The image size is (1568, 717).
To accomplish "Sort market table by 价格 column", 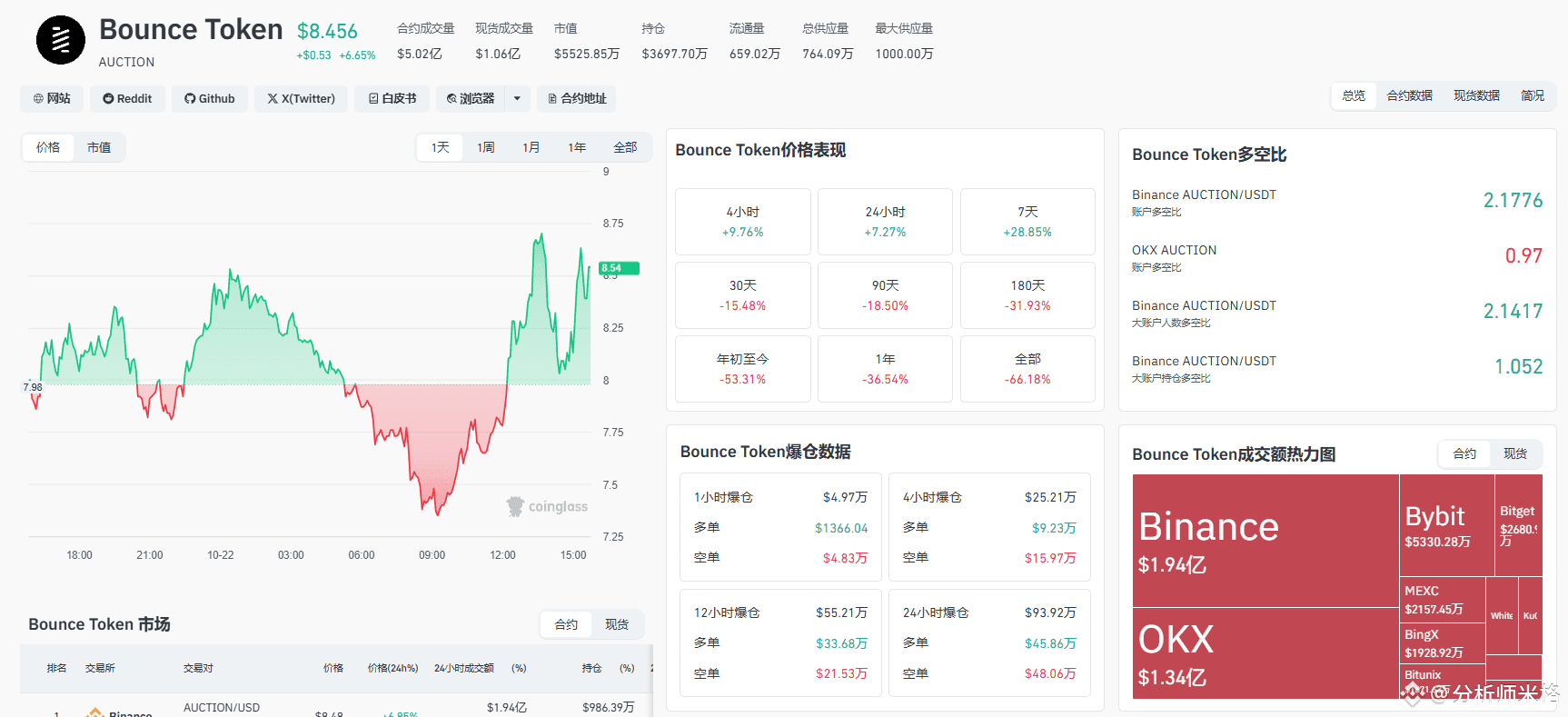I will click(333, 668).
